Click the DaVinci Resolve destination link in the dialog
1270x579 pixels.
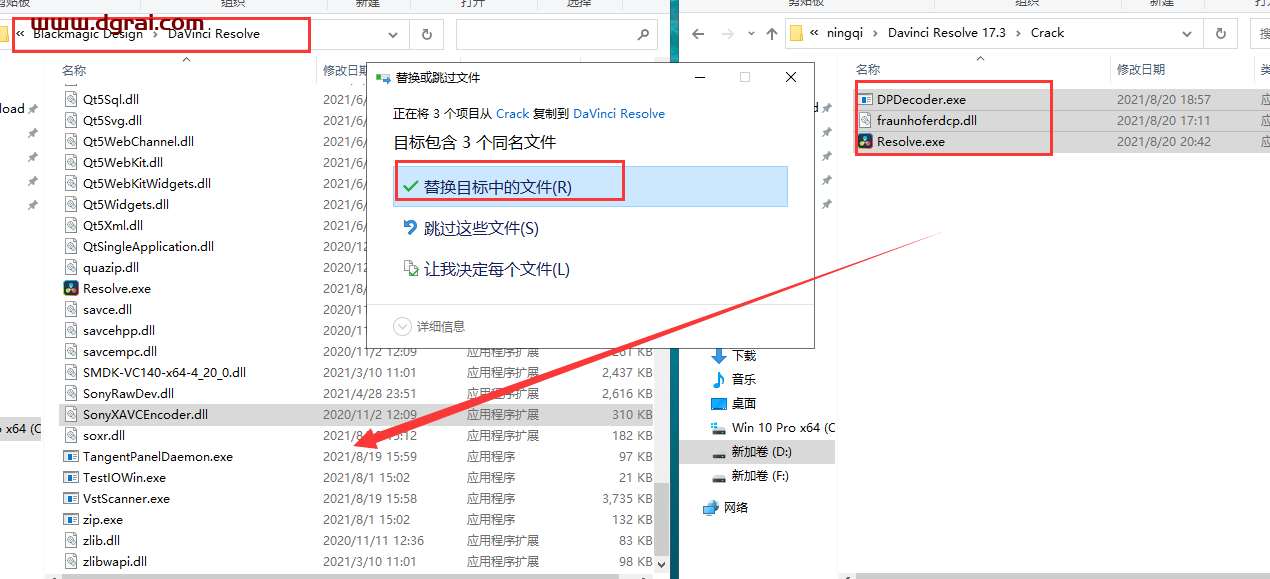click(x=618, y=114)
